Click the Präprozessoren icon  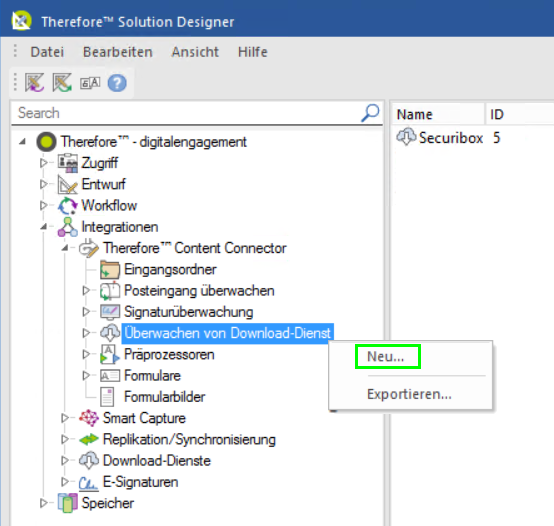(110, 354)
